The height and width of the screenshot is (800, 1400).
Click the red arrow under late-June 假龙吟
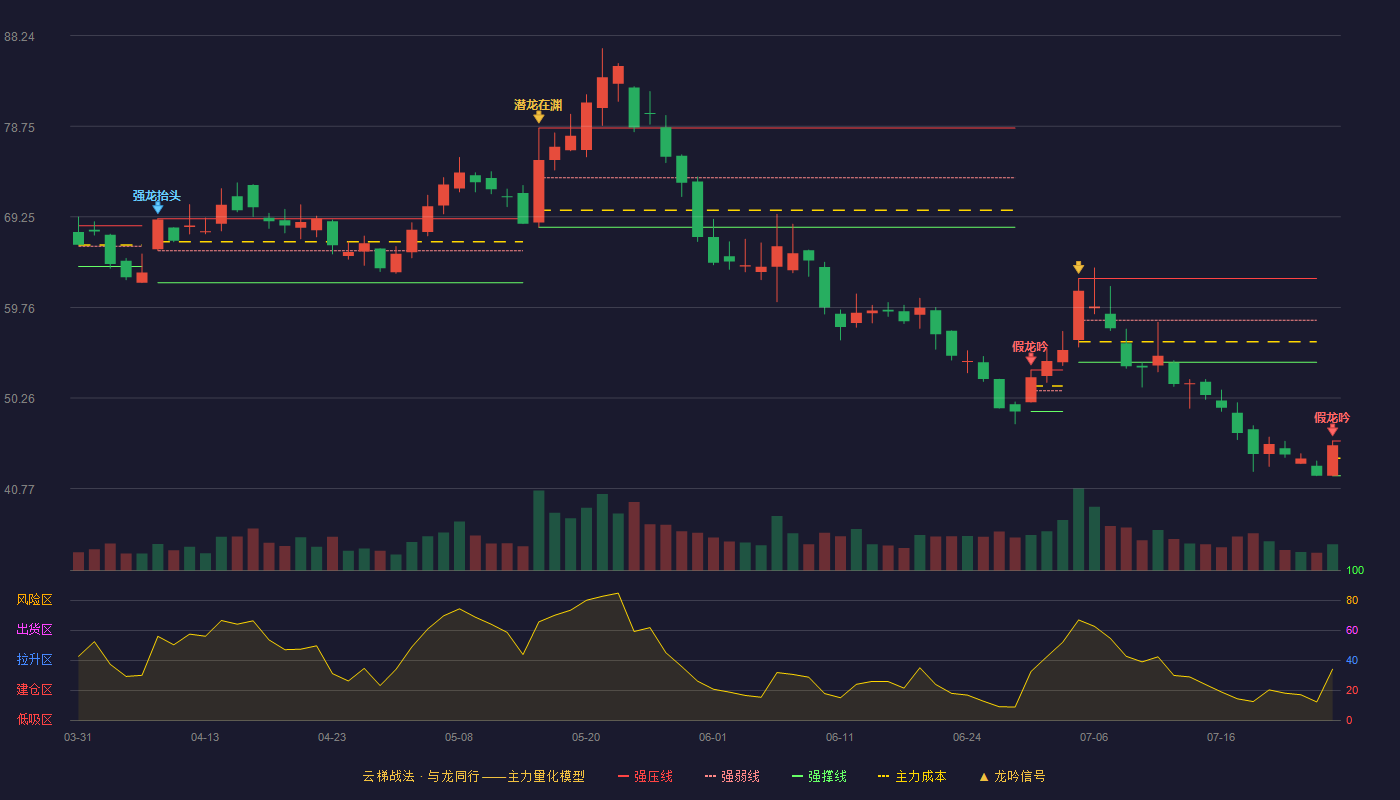click(1031, 359)
